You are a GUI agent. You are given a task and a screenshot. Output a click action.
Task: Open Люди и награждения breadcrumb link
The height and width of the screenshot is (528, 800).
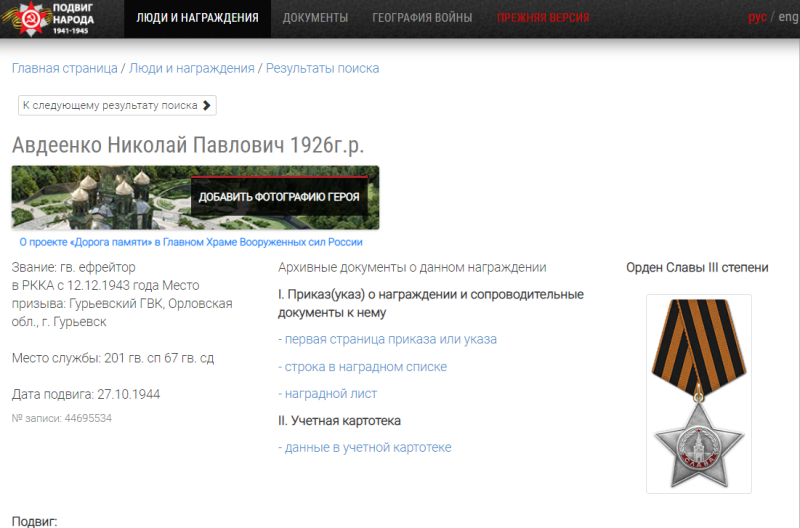point(192,68)
